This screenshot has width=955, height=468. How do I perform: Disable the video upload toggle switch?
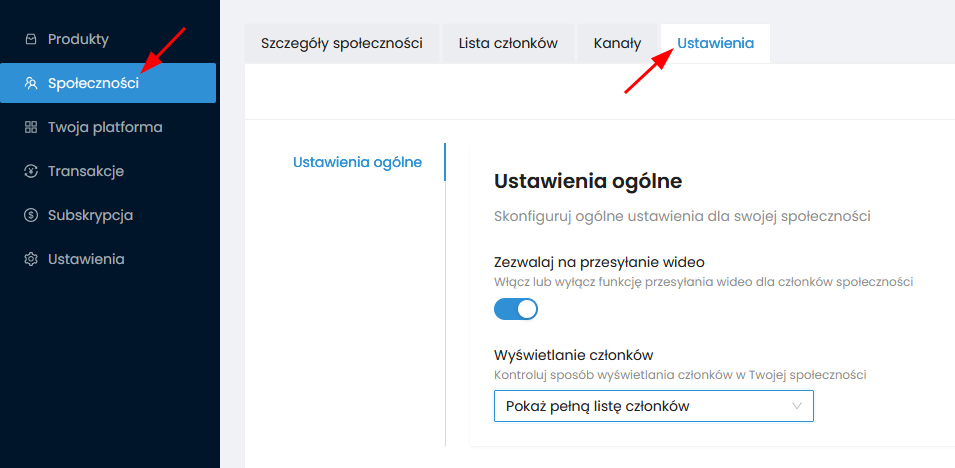coord(516,310)
